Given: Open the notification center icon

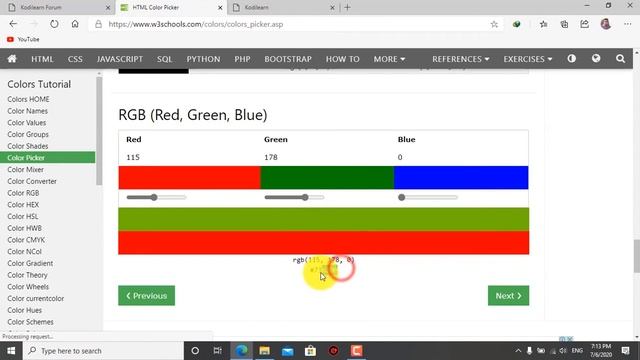Looking at the screenshot, I should (625, 351).
